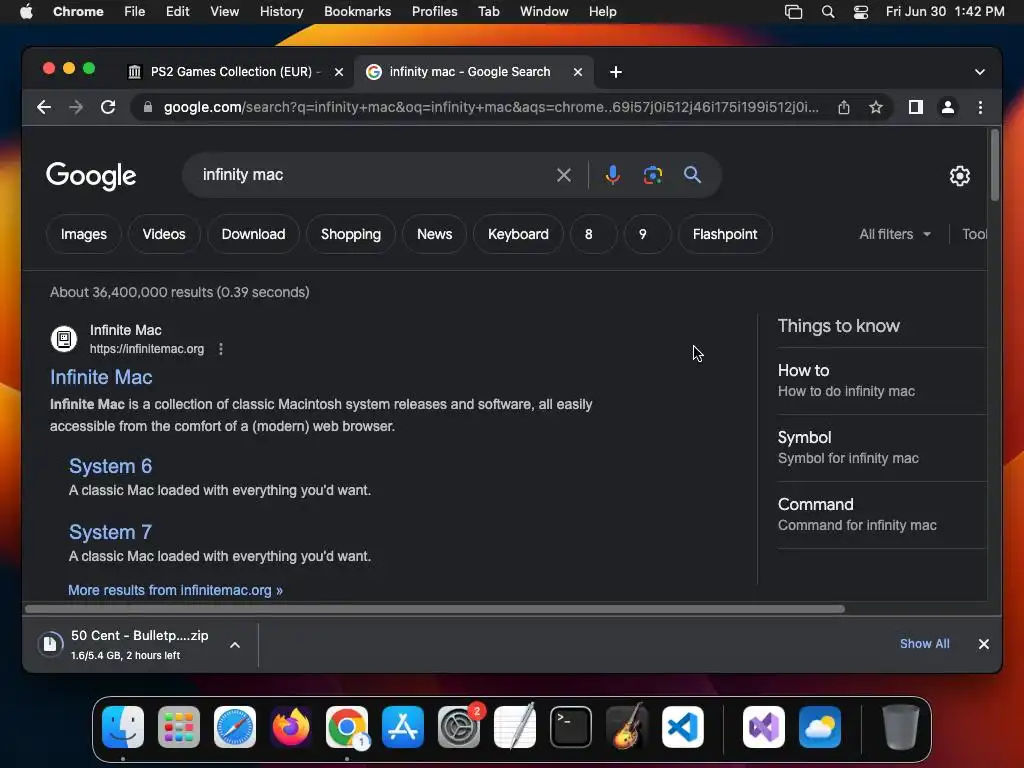
Task: Open the Chrome File menu
Action: pyautogui.click(x=135, y=12)
